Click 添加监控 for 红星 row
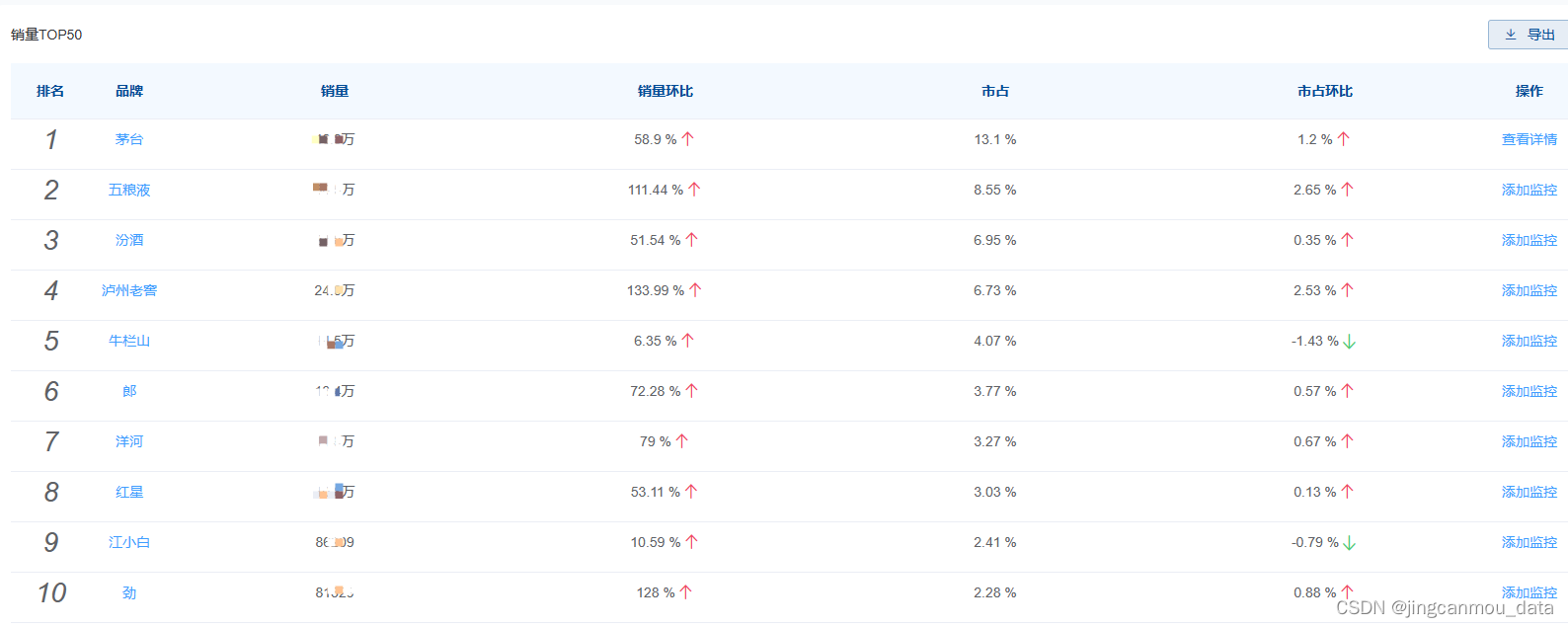 [1529, 492]
